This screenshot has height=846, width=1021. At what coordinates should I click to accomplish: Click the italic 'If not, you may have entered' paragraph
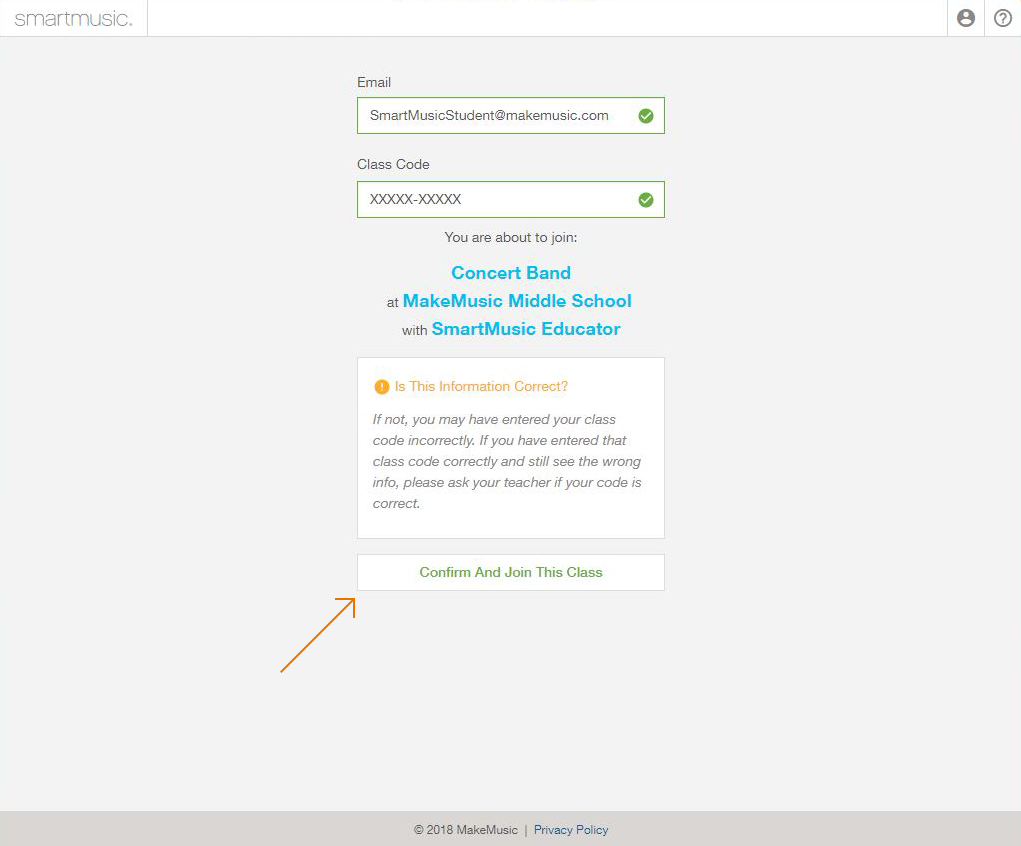[507, 461]
